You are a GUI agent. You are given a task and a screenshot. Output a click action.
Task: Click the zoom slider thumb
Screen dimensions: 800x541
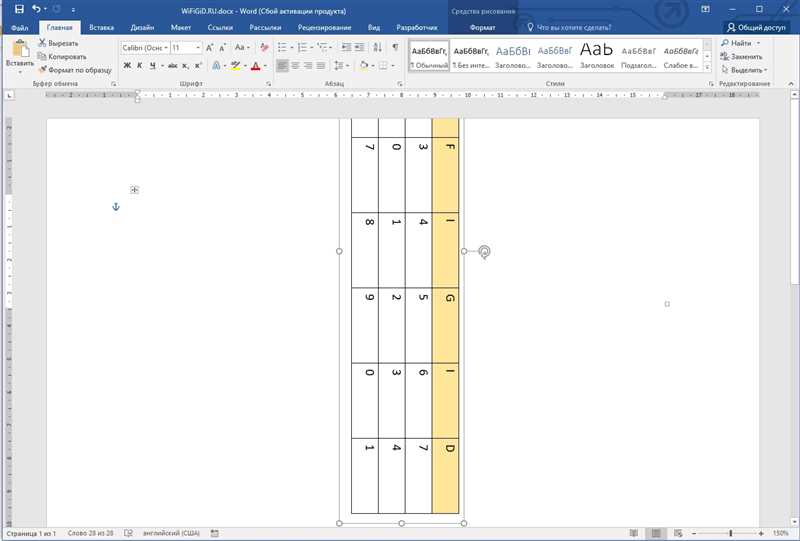731,533
